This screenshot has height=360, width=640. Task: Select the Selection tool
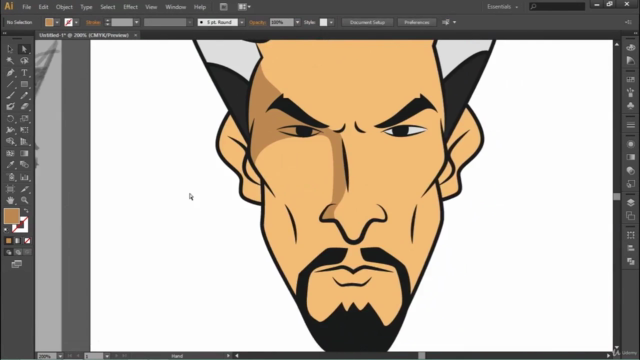point(10,49)
